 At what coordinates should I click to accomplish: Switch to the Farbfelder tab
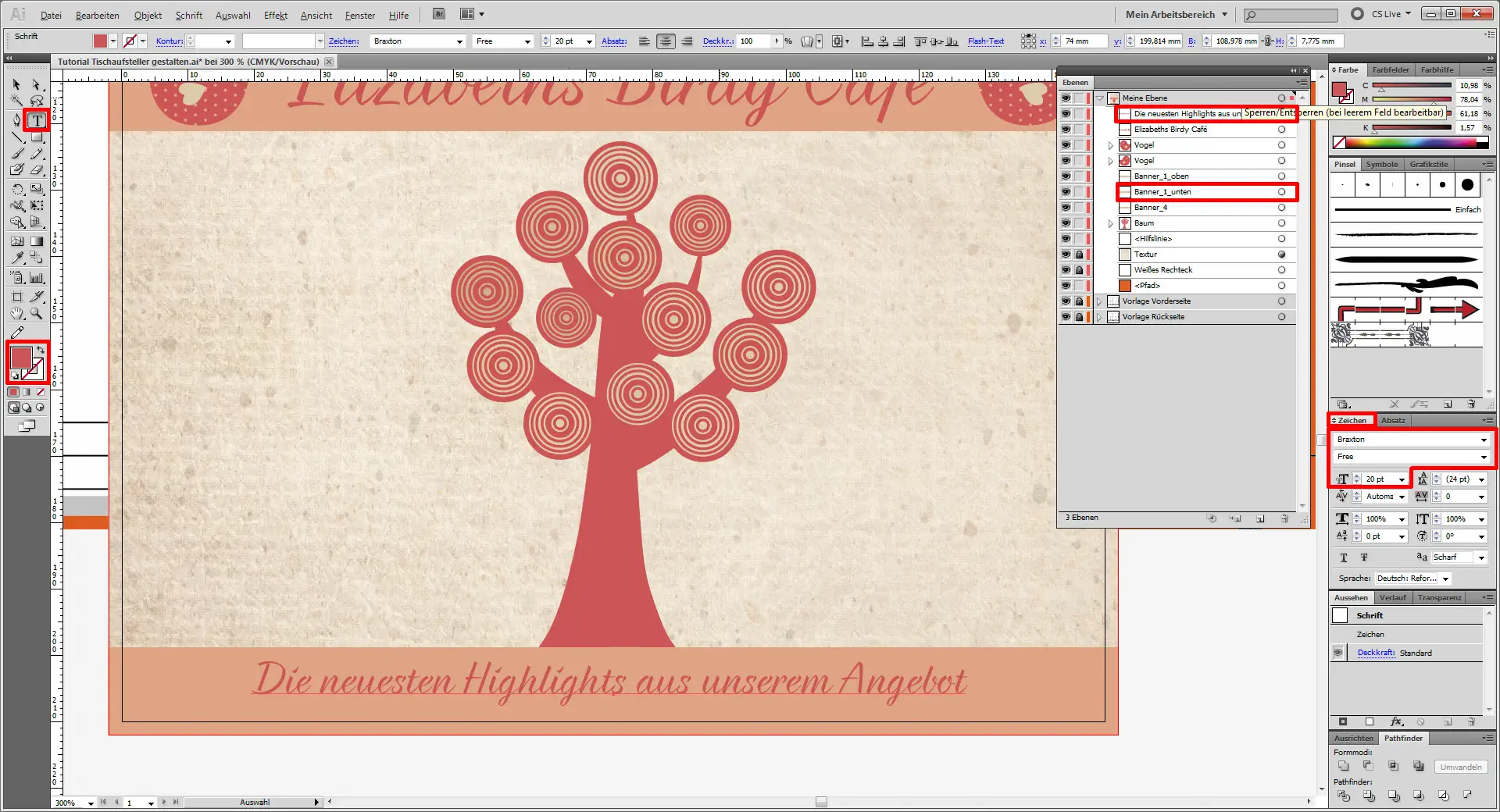point(1390,70)
